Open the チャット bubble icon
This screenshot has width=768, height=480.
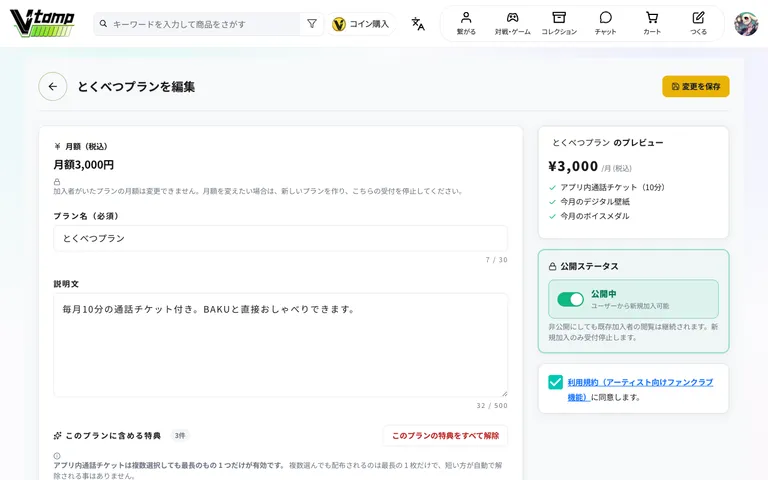[605, 18]
